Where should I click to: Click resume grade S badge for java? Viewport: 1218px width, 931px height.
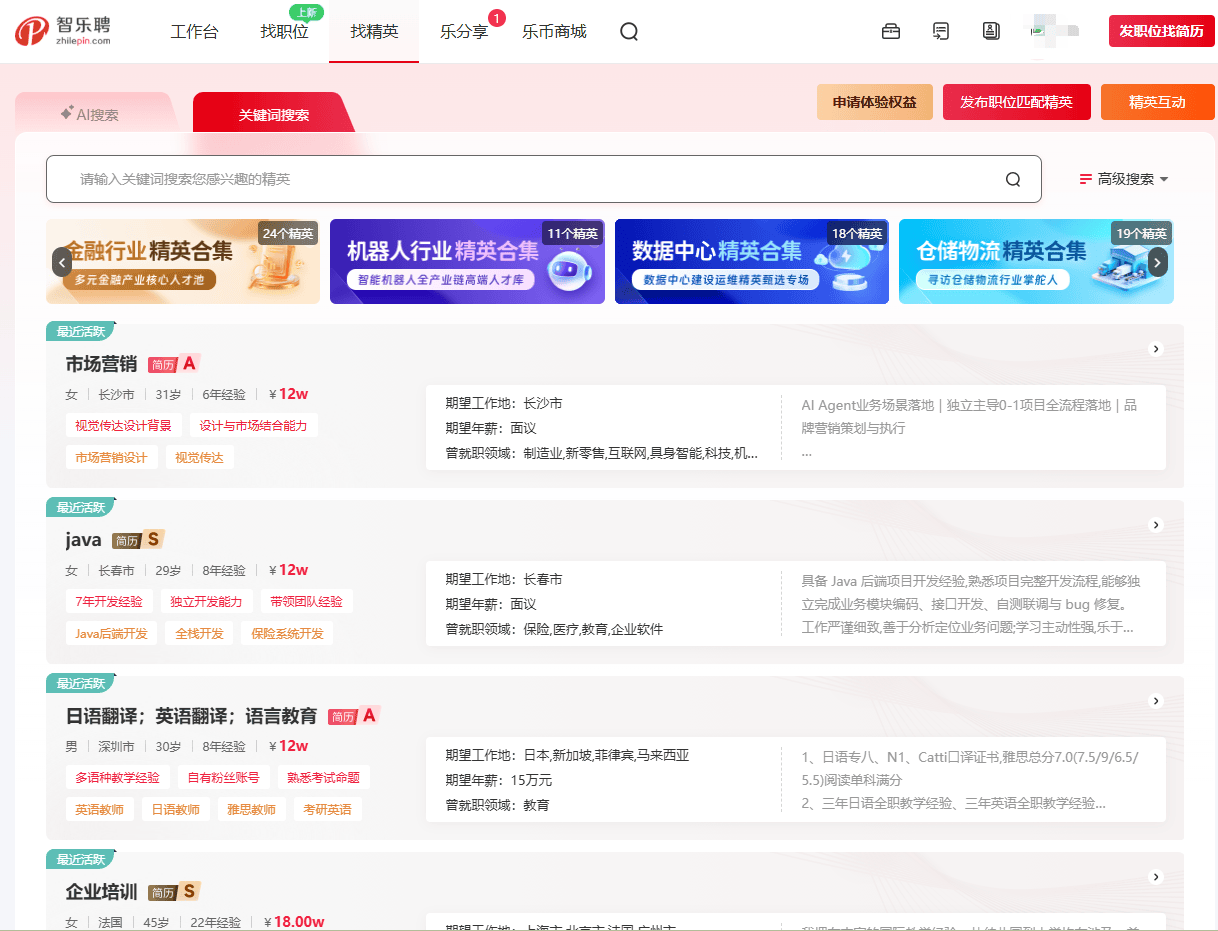(x=138, y=540)
